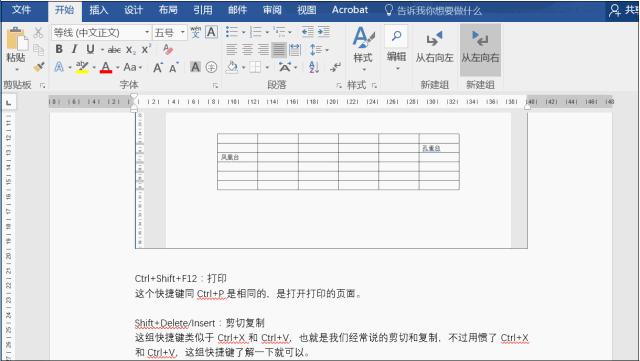Click the ruler tab selector

(x=9, y=103)
